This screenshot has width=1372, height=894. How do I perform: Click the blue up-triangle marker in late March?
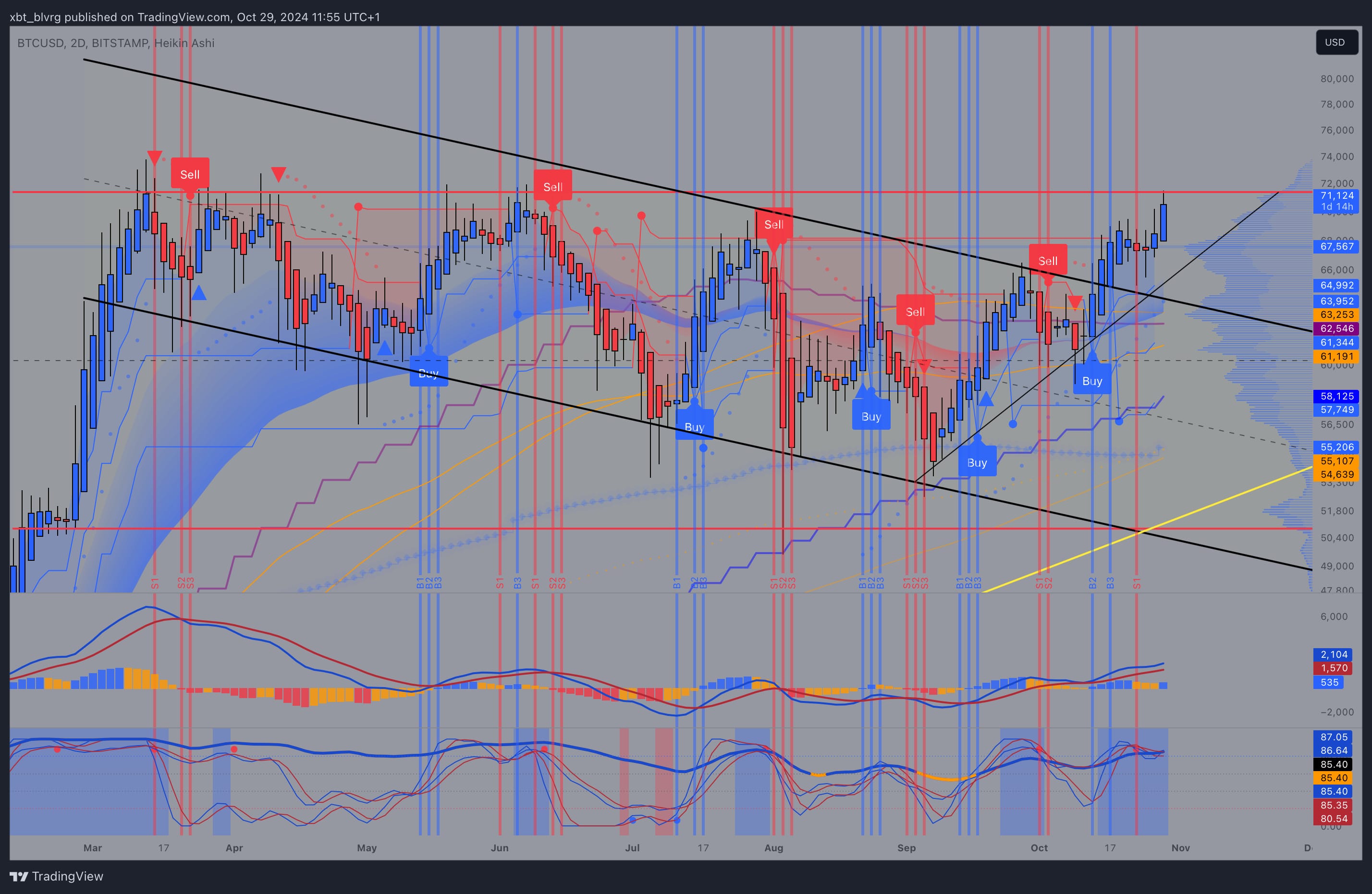[x=198, y=292]
